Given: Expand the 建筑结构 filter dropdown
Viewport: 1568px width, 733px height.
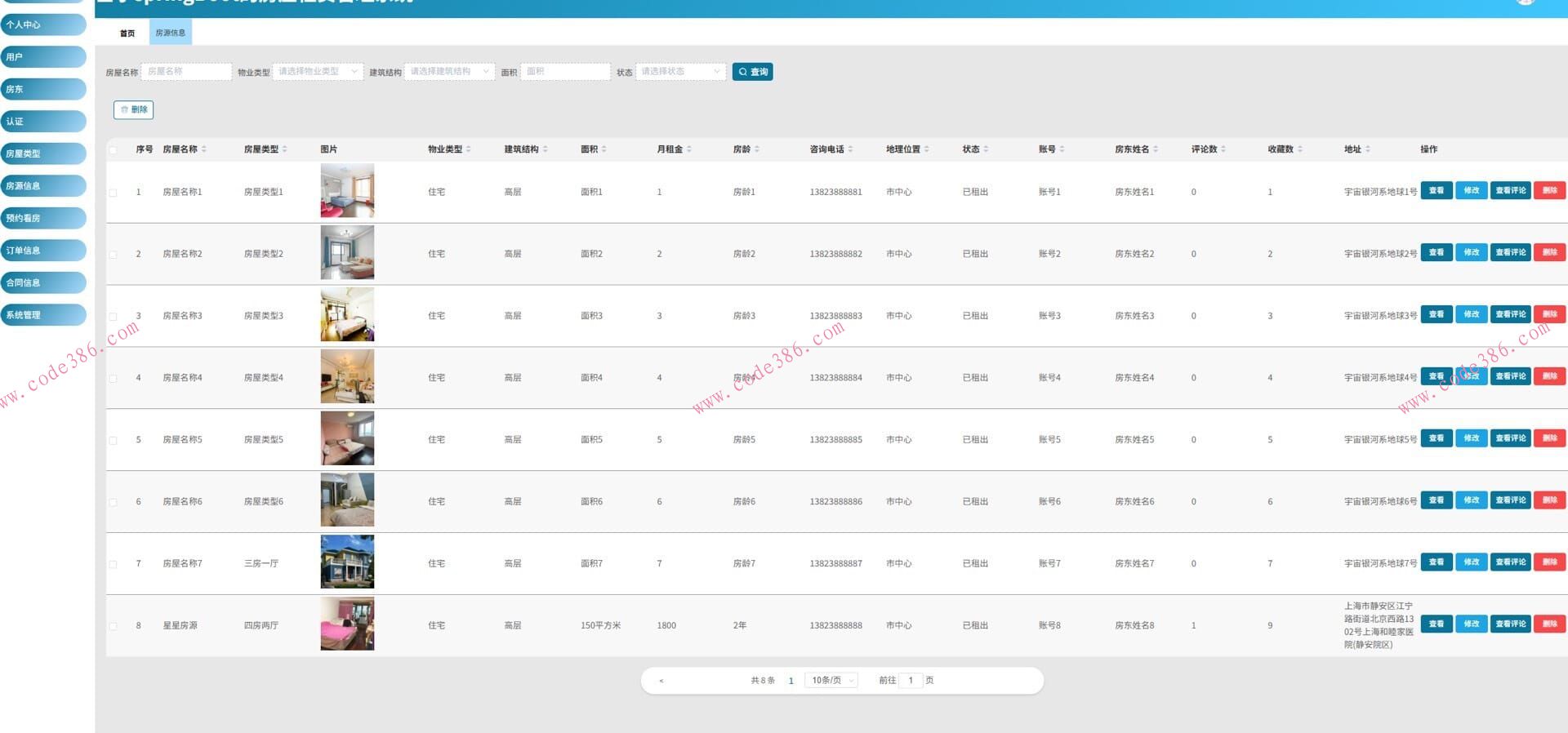Looking at the screenshot, I should (x=449, y=72).
